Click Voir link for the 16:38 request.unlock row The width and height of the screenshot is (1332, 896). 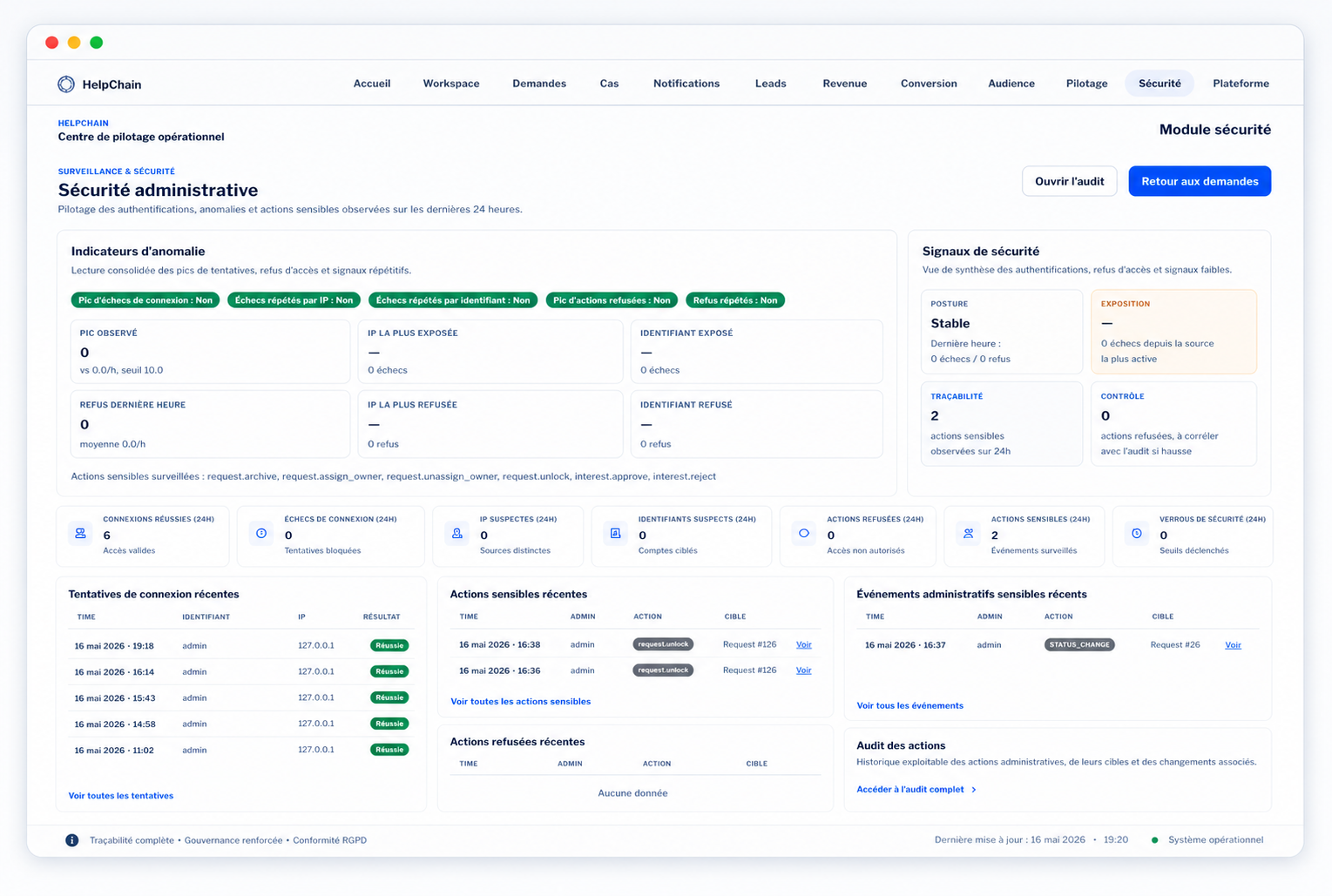coord(803,645)
